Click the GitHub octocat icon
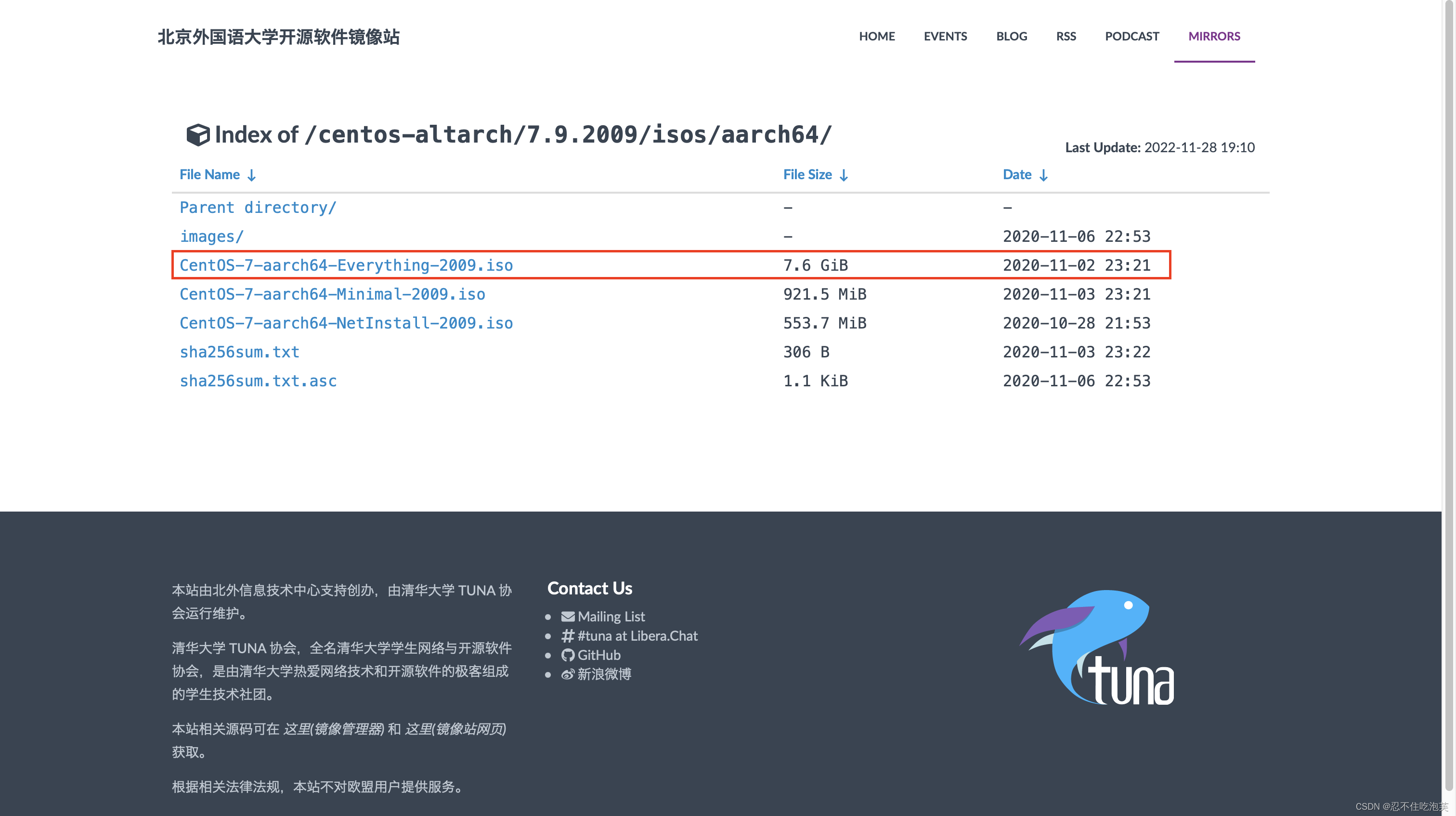This screenshot has width=1456, height=816. (568, 655)
